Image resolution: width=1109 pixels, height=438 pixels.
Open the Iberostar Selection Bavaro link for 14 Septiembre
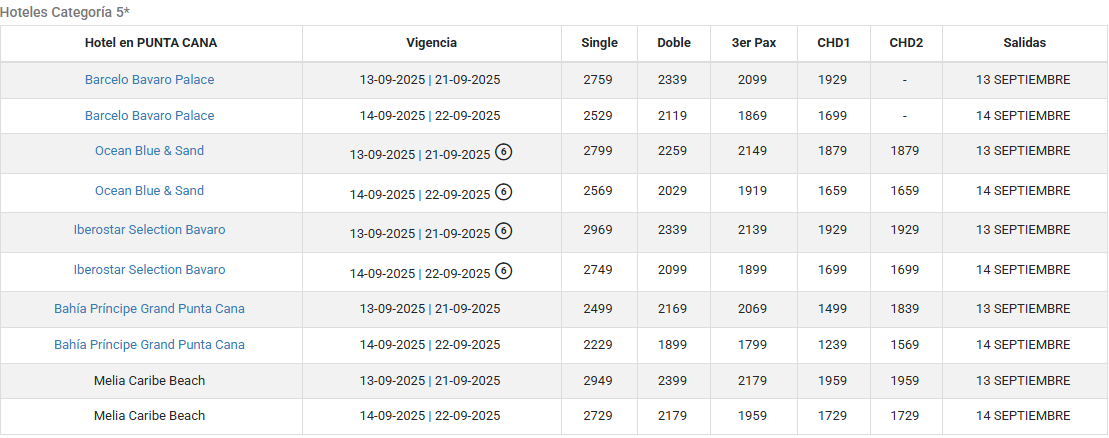pos(150,270)
